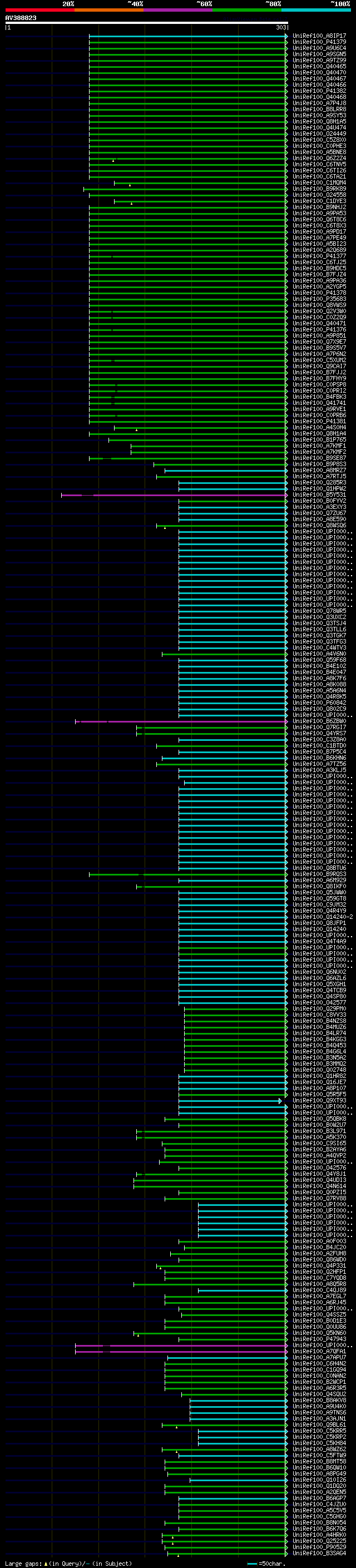Select the UniRef100_Q8H1A5 label
This screenshot has height=1568, width=356.
319,121
